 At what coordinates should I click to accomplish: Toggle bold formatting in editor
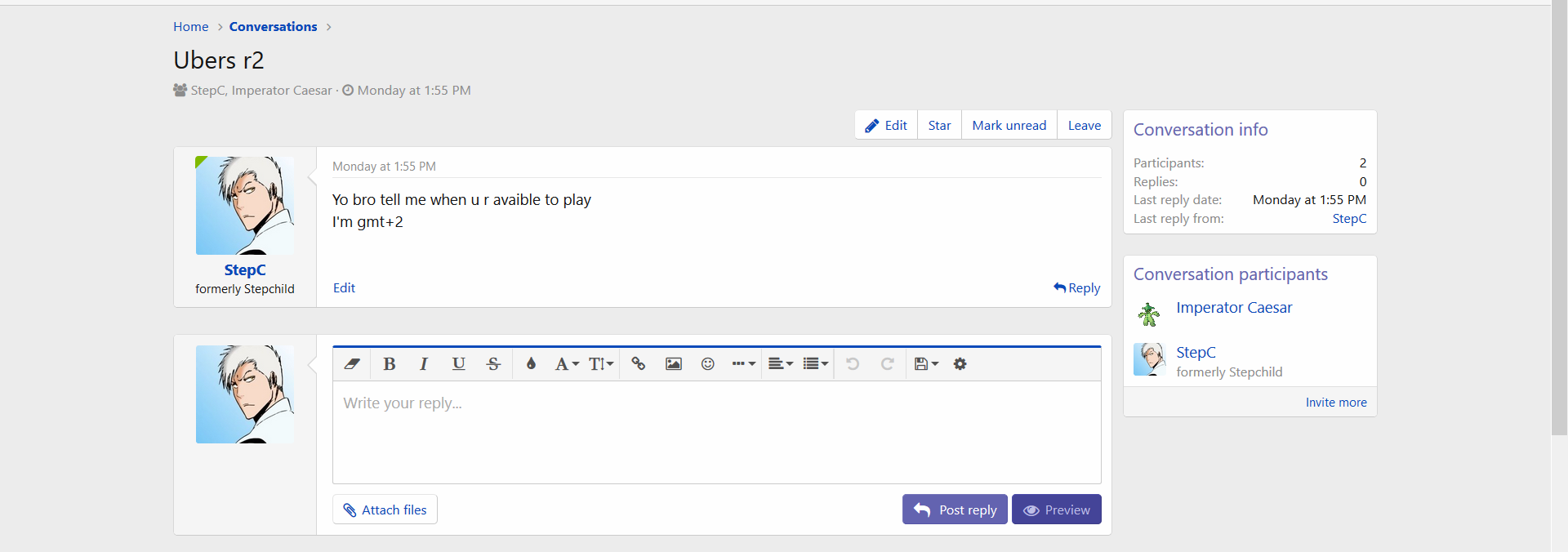point(390,364)
